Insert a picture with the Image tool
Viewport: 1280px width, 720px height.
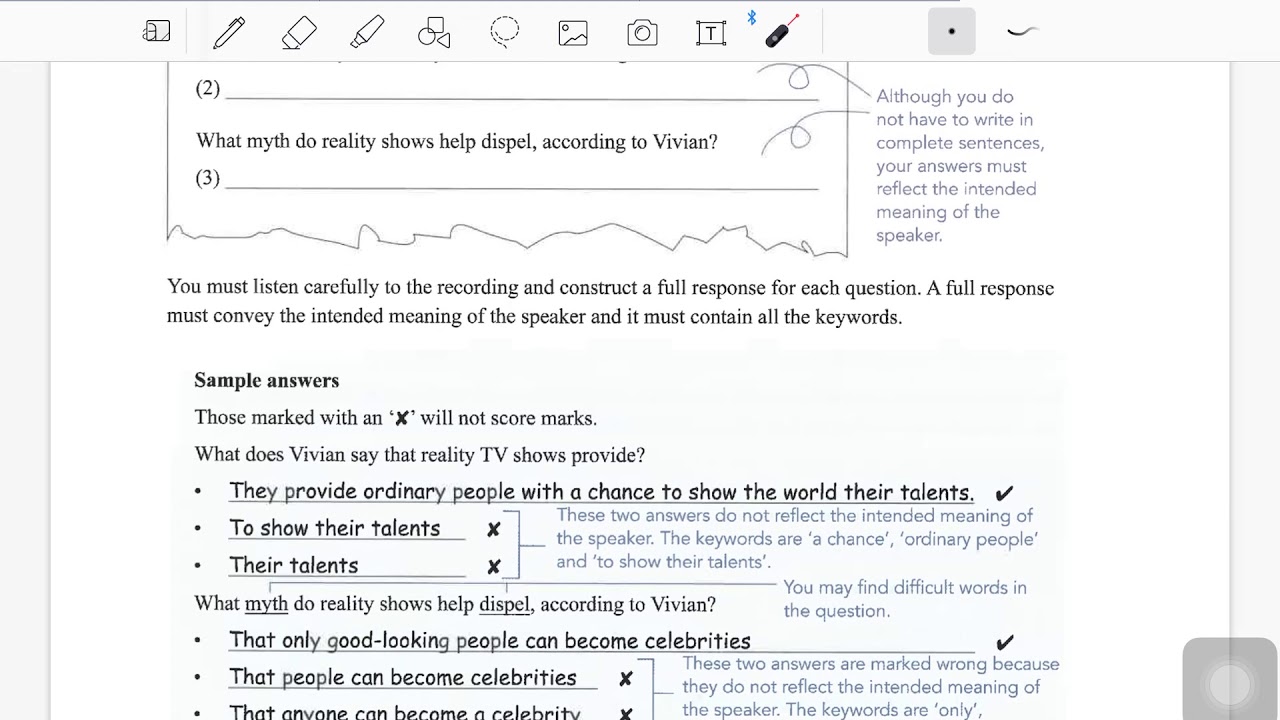(x=573, y=32)
